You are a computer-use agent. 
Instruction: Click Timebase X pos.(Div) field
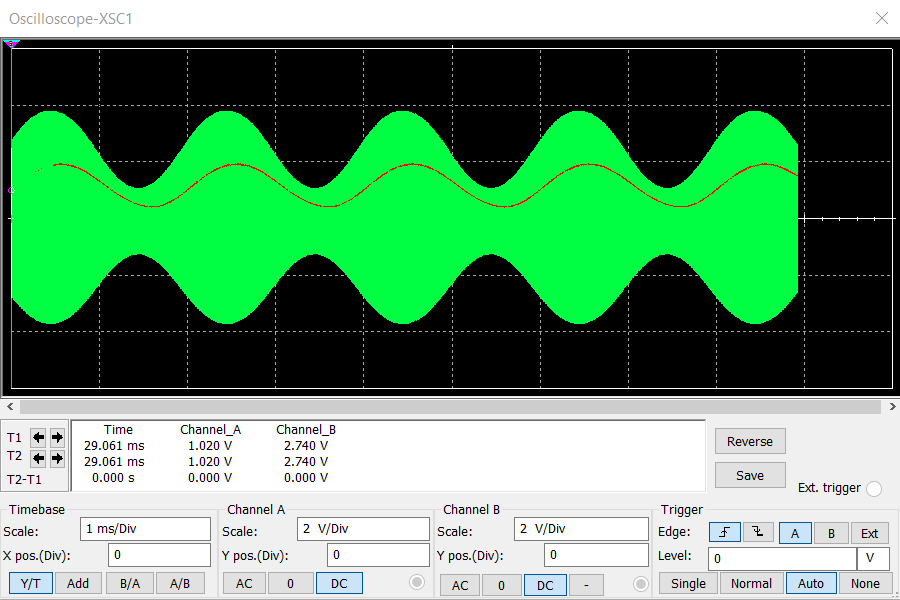[160, 555]
